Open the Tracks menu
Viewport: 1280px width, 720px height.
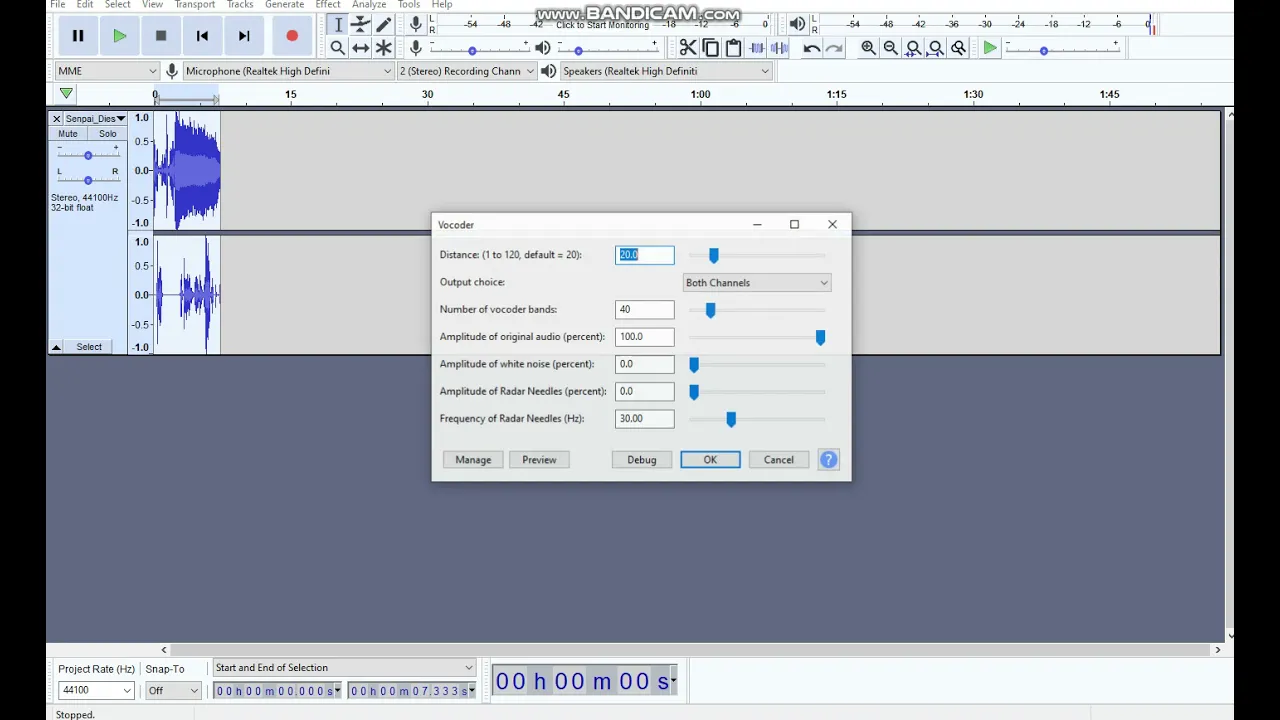point(240,4)
